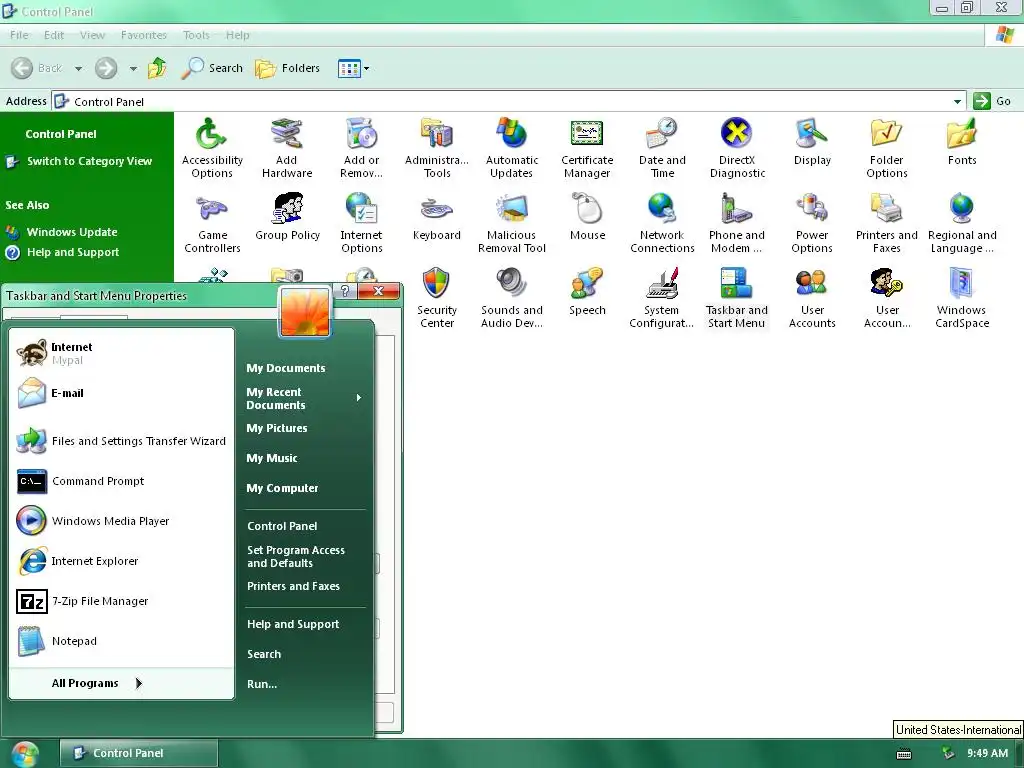
Task: Open Phone and Modem icon
Action: point(737,223)
